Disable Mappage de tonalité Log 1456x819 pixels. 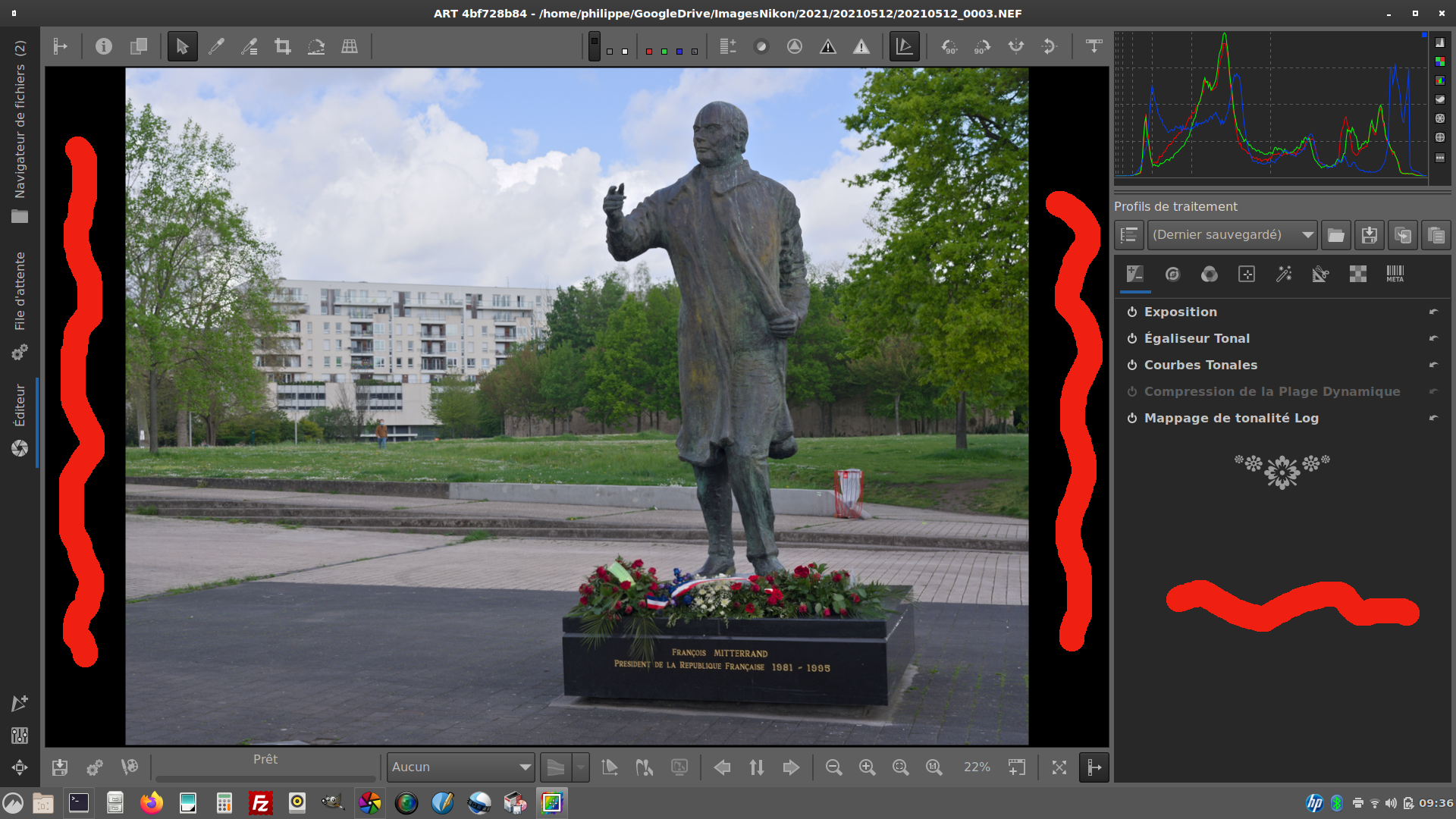[x=1131, y=418]
